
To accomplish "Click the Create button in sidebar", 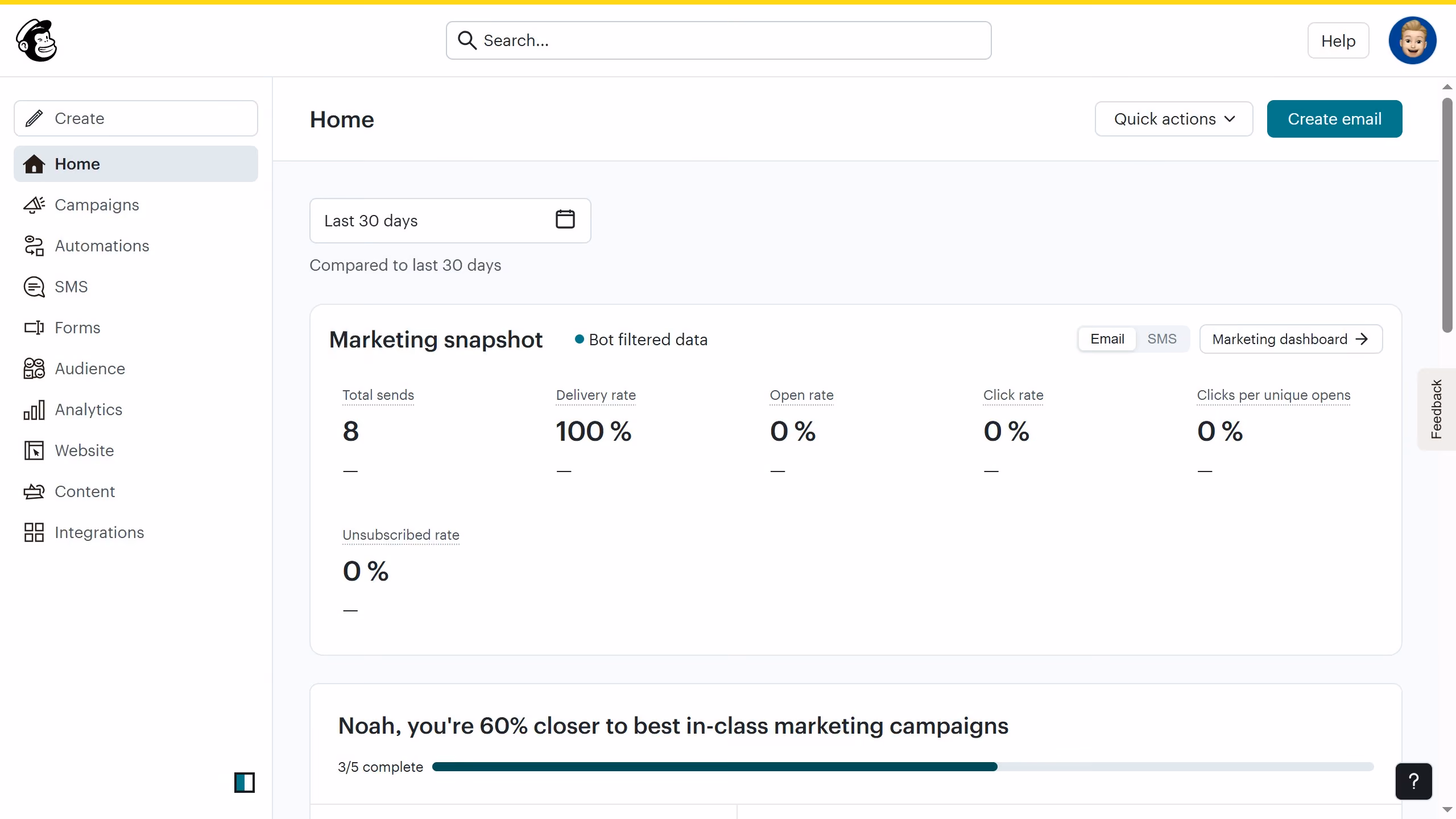I will click(x=136, y=118).
